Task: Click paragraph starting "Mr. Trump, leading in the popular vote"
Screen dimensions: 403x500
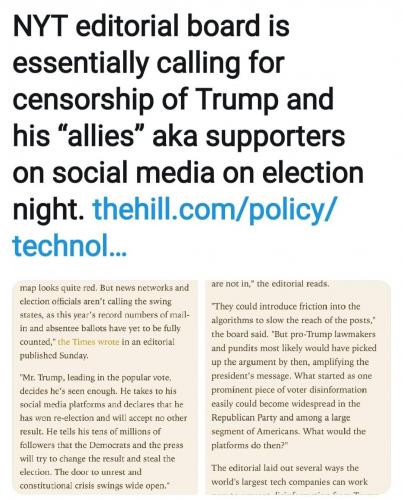Action: point(104,431)
